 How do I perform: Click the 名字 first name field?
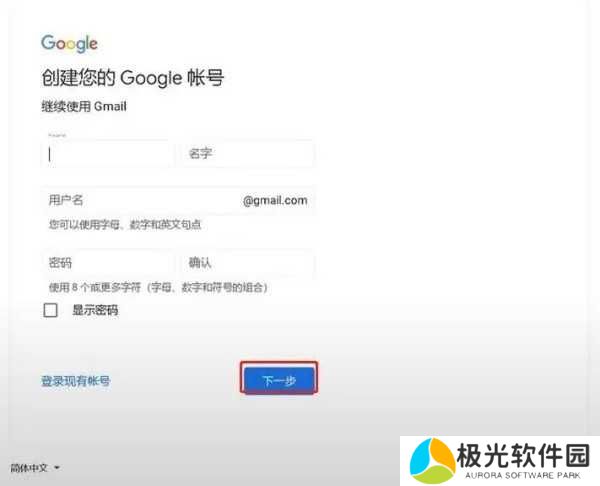point(248,154)
